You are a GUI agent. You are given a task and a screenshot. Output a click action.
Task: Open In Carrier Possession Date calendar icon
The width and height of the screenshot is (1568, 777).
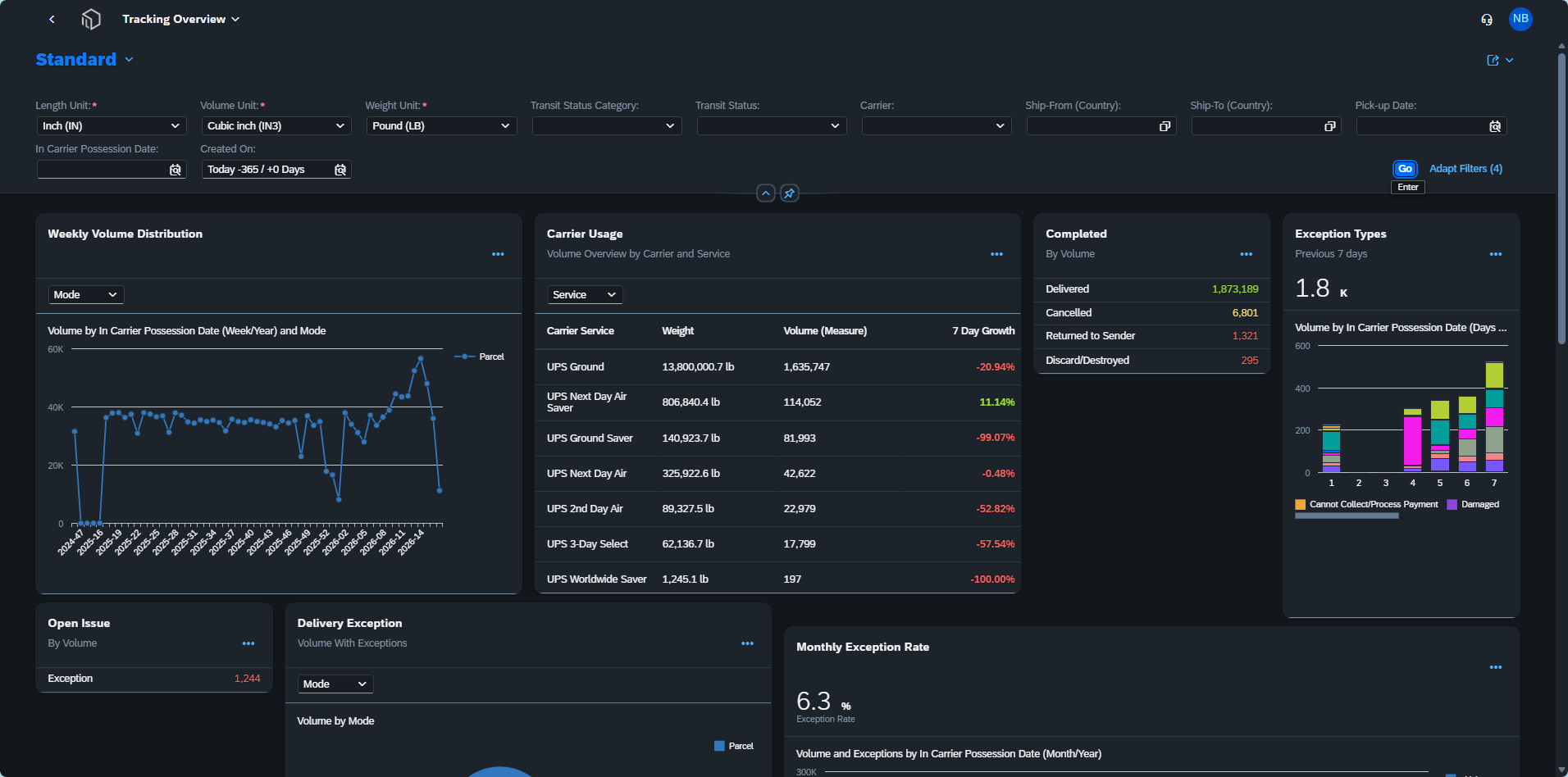[175, 170]
